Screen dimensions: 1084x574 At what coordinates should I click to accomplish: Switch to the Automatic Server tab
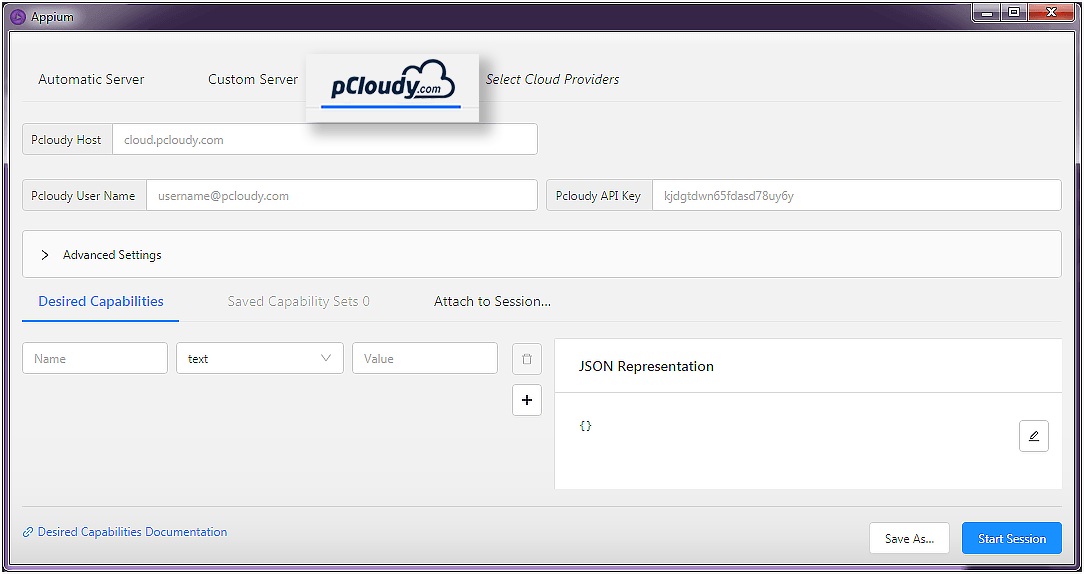[x=91, y=80]
